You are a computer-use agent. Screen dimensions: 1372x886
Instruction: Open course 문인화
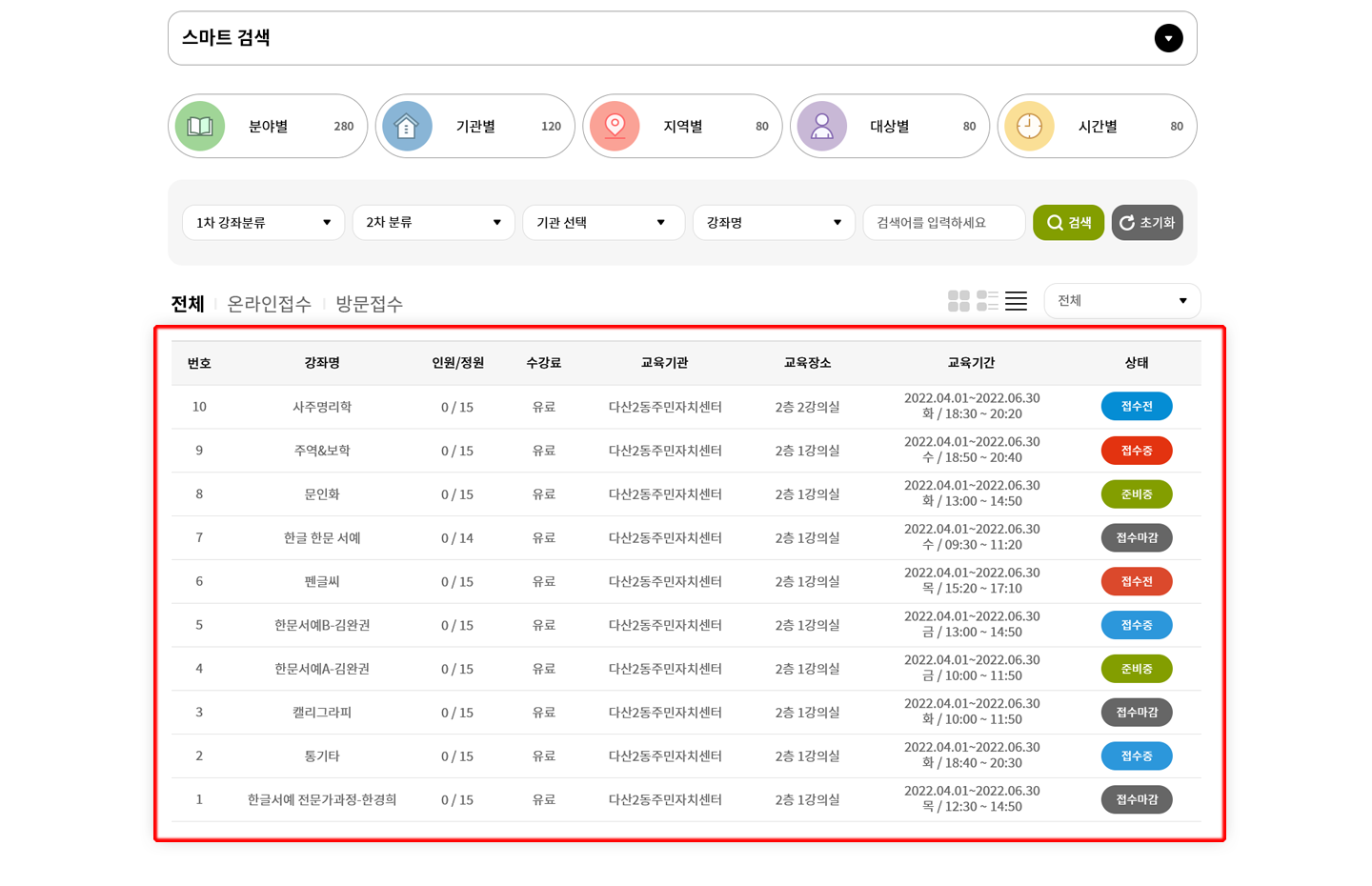pyautogui.click(x=322, y=494)
